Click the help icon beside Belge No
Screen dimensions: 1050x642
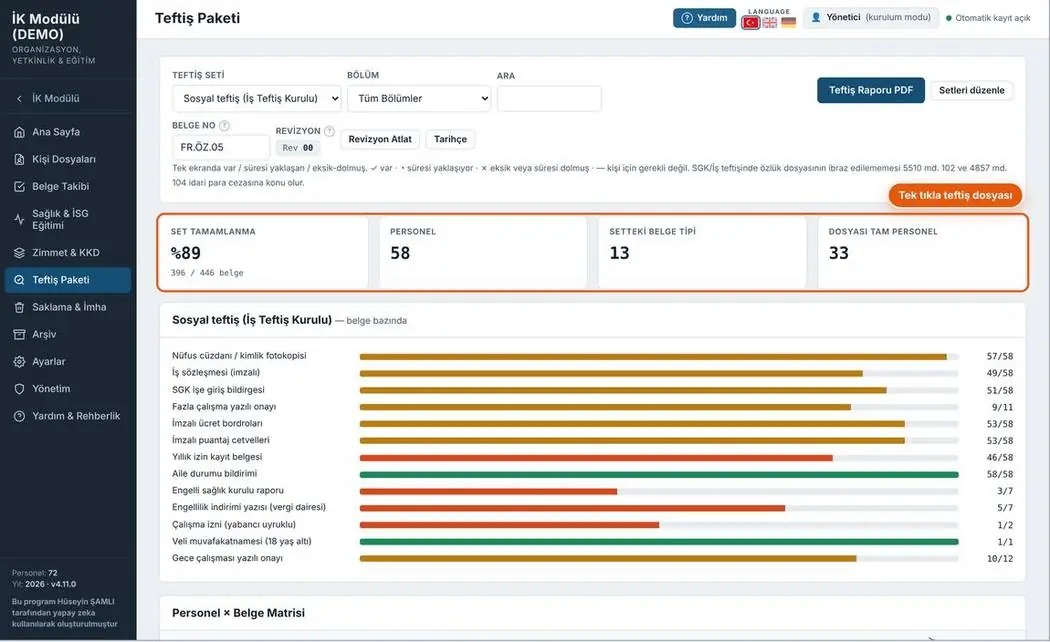[x=224, y=125]
